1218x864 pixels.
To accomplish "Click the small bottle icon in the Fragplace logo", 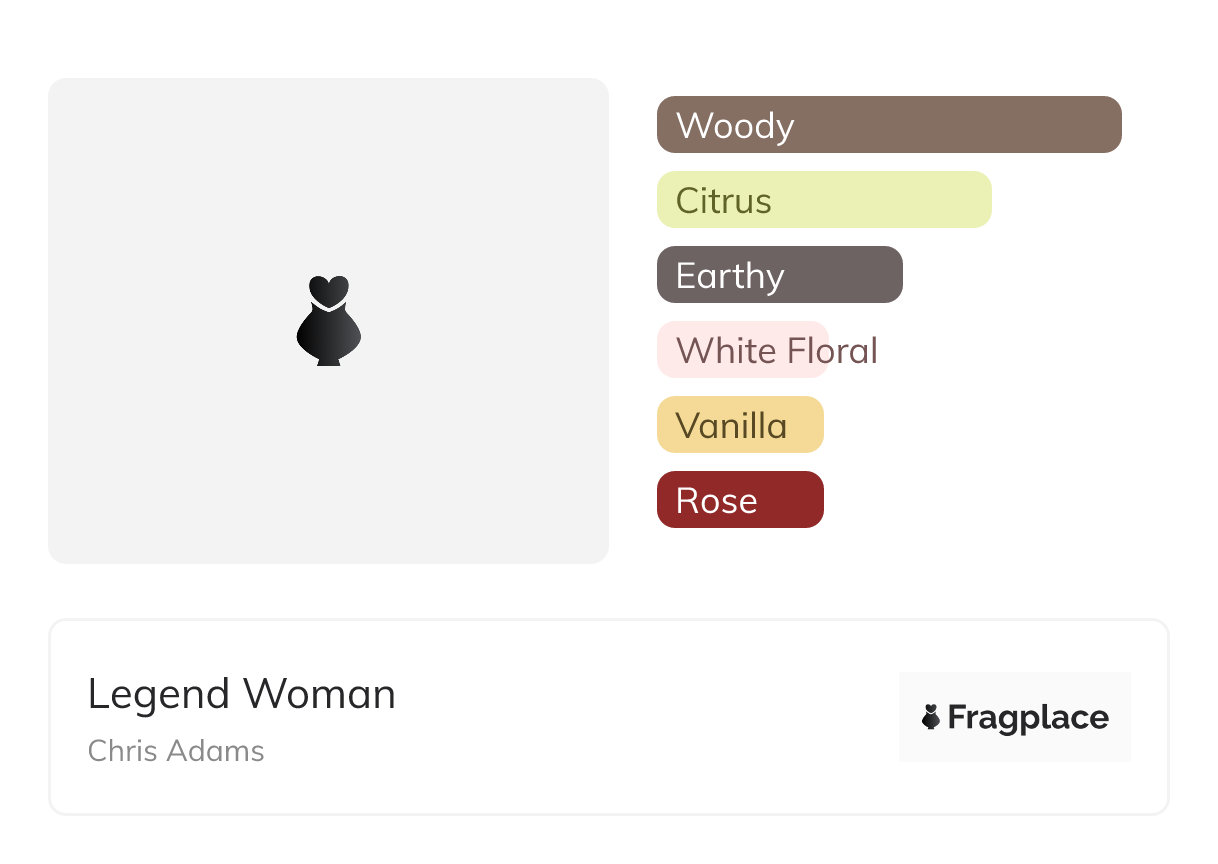I will pos(931,717).
